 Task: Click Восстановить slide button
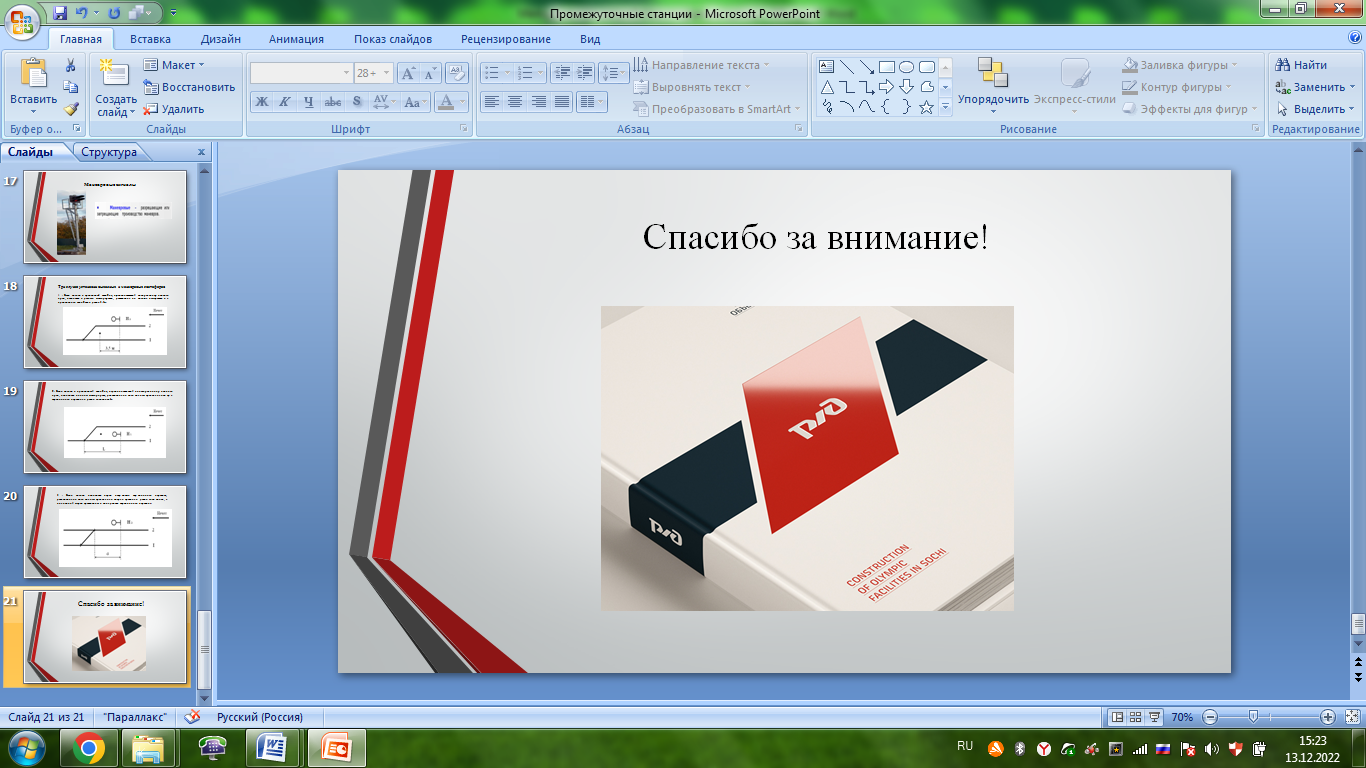[190, 87]
